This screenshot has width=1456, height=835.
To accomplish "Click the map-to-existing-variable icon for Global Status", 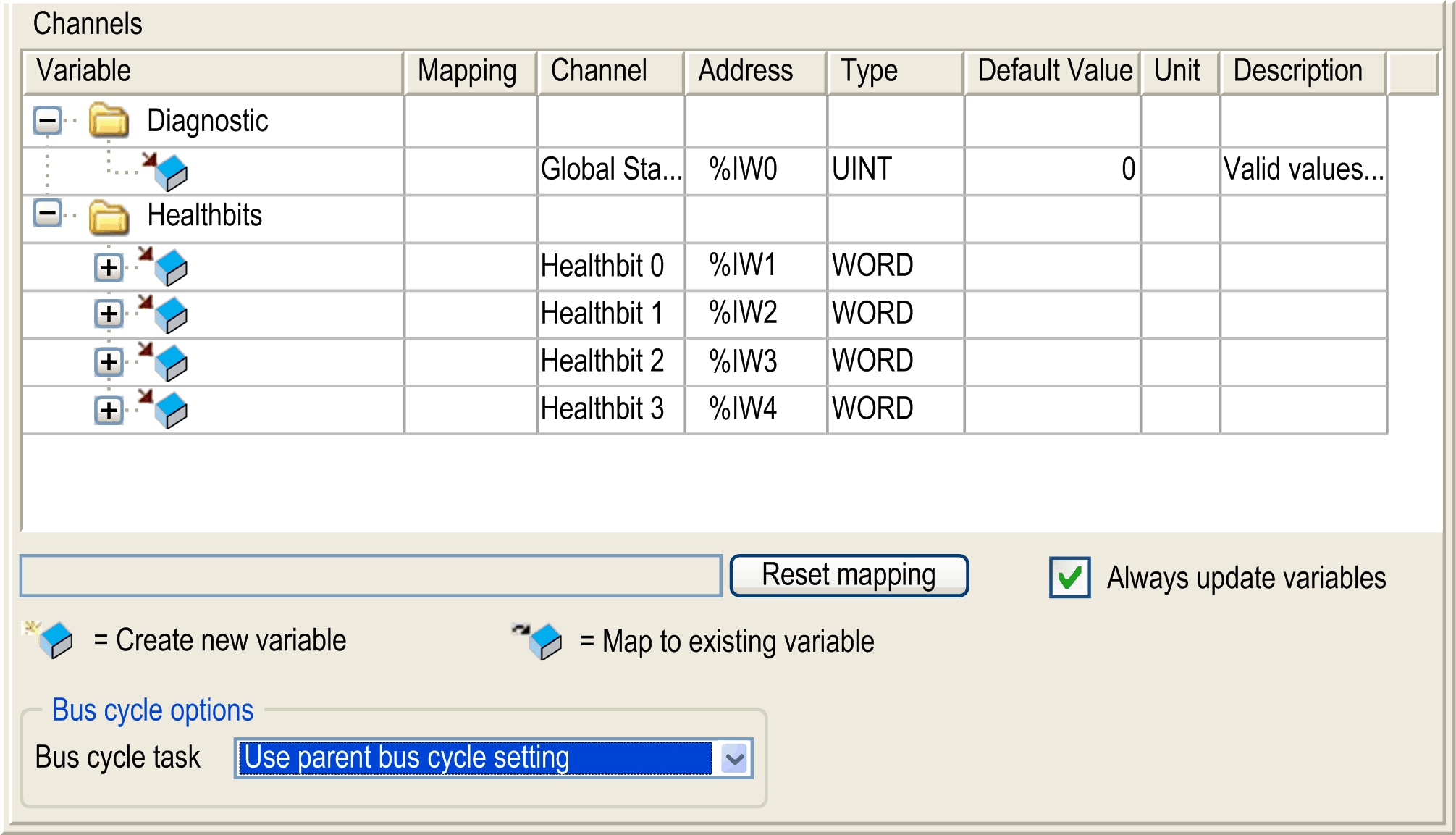I will (x=171, y=172).
